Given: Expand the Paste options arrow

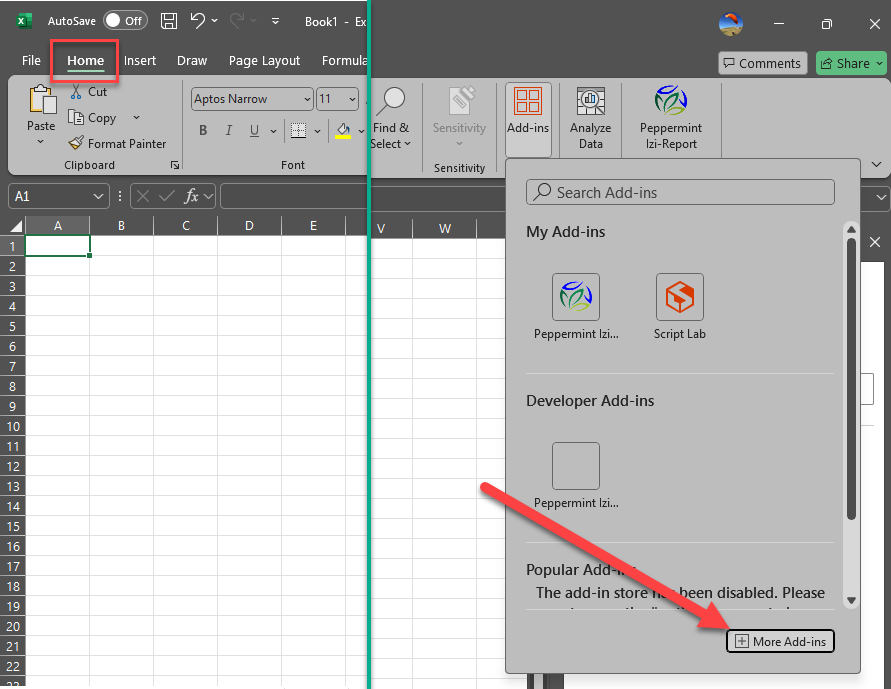Looking at the screenshot, I should tap(41, 141).
